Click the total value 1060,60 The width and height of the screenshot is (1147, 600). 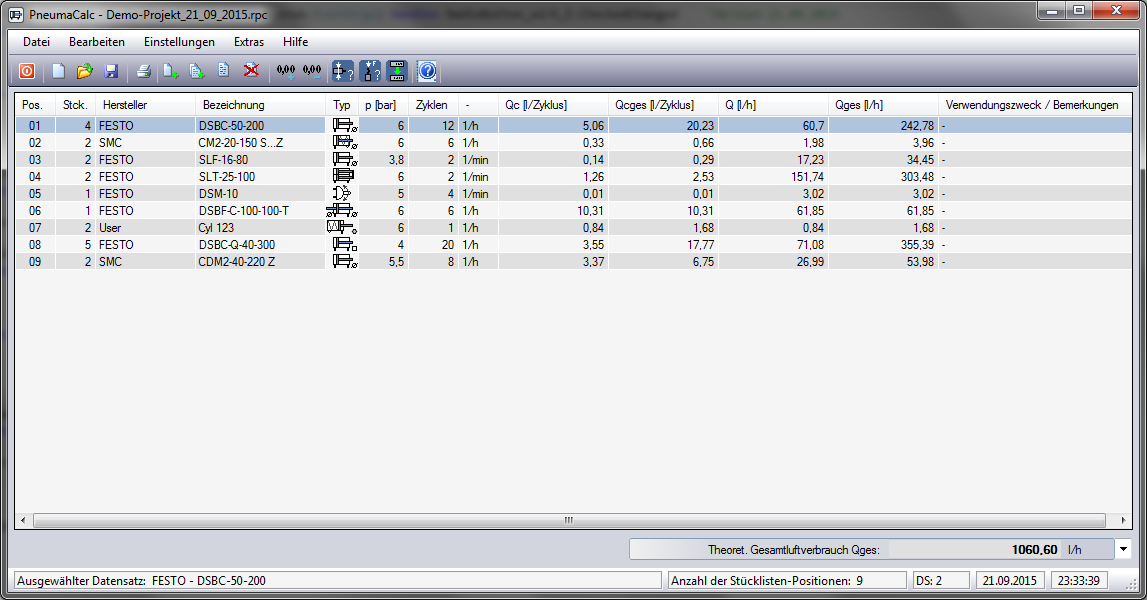[1034, 550]
